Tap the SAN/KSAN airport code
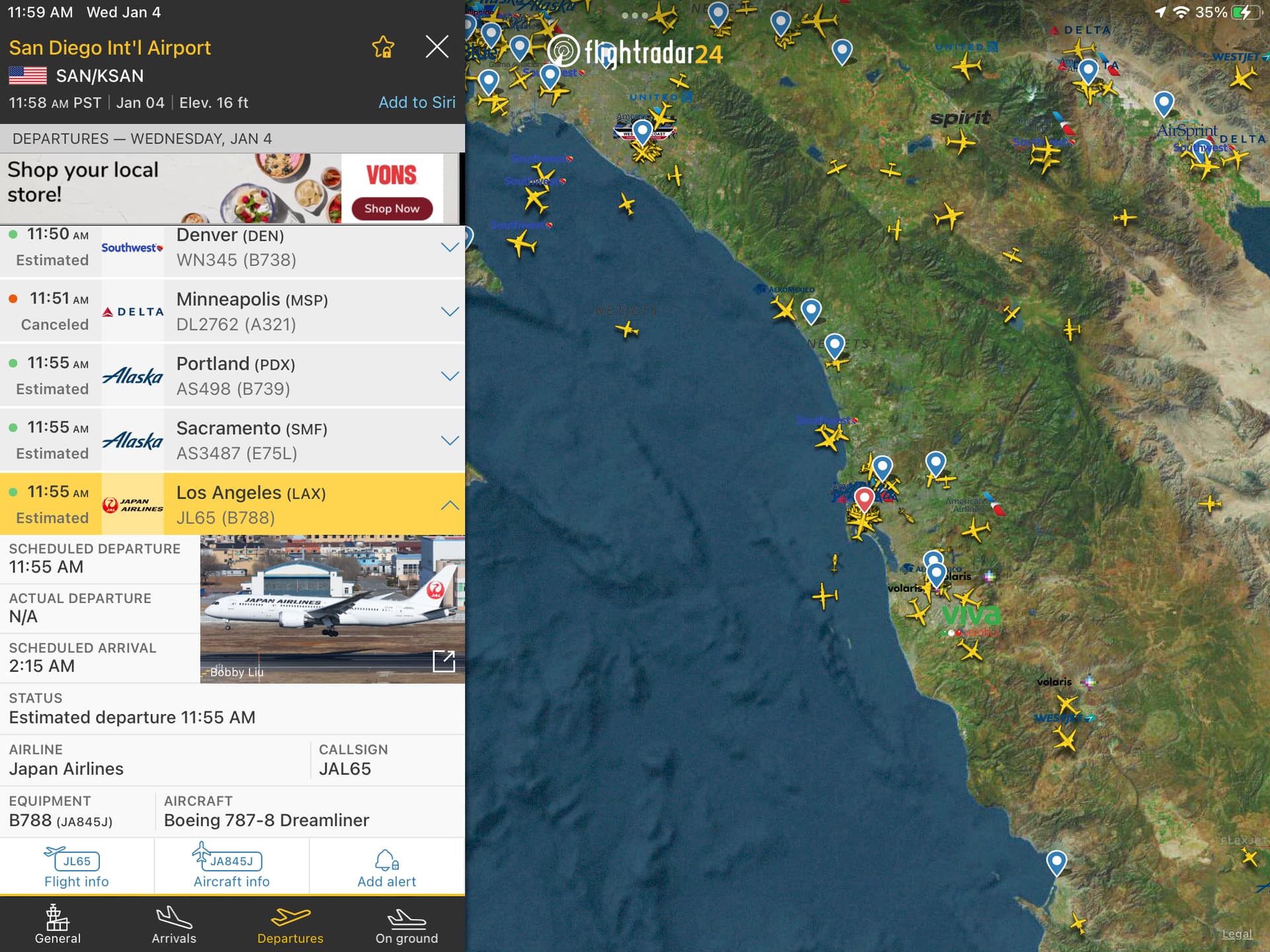1270x952 pixels. tap(100, 76)
